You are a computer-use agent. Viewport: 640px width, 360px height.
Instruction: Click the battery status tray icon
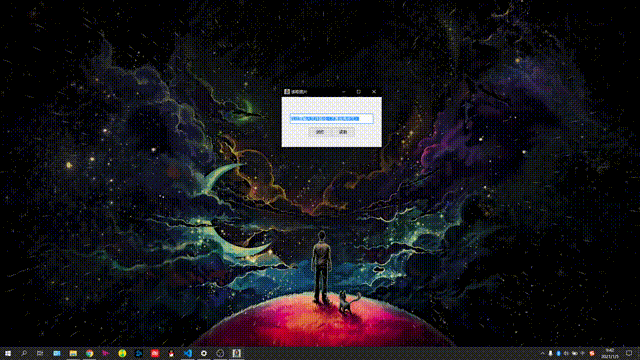[x=574, y=353]
